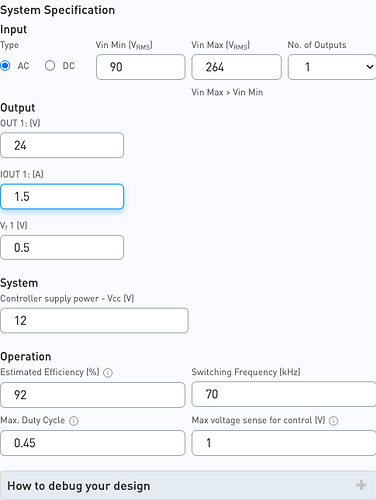The width and height of the screenshot is (376, 500).
Task: Click the System Specification heading
Action: [x=58, y=10]
